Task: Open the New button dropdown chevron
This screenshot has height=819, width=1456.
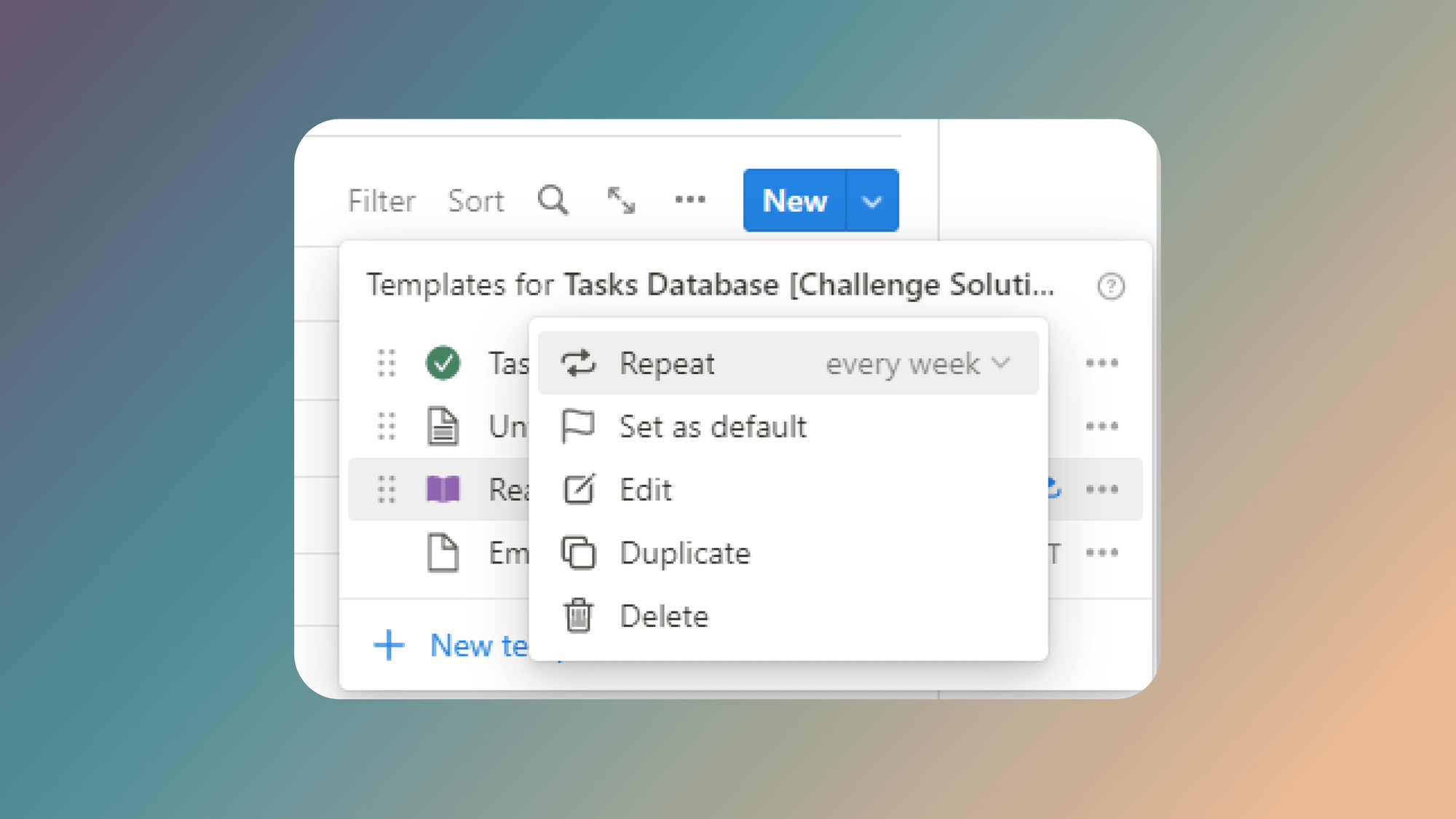Action: click(871, 200)
